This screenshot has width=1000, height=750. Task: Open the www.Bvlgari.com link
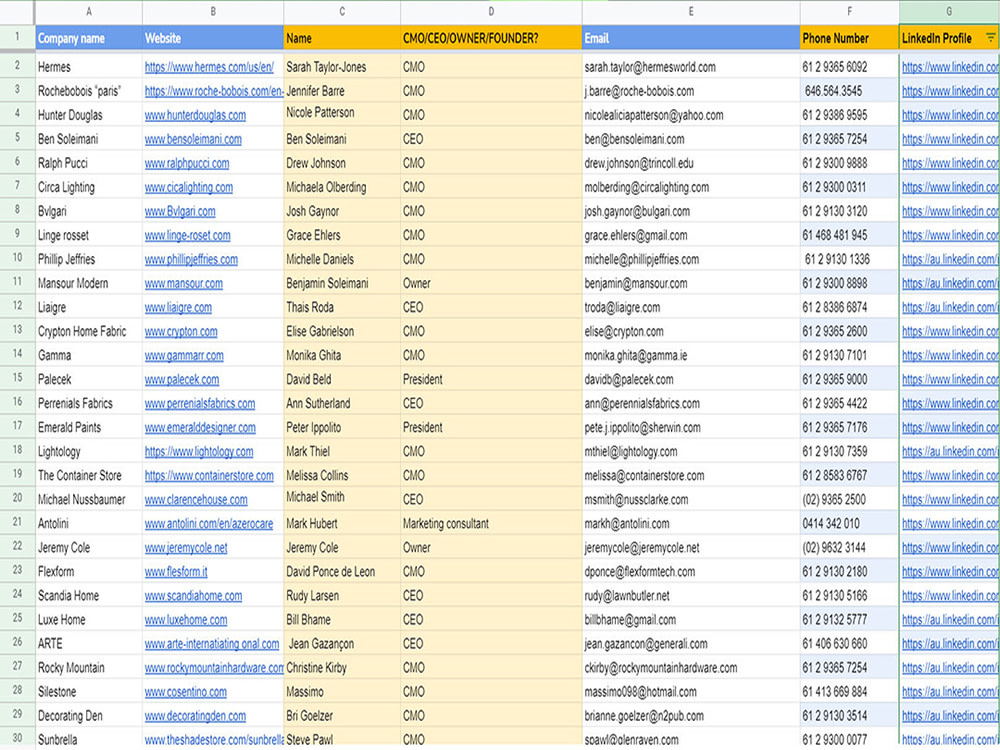pos(180,211)
